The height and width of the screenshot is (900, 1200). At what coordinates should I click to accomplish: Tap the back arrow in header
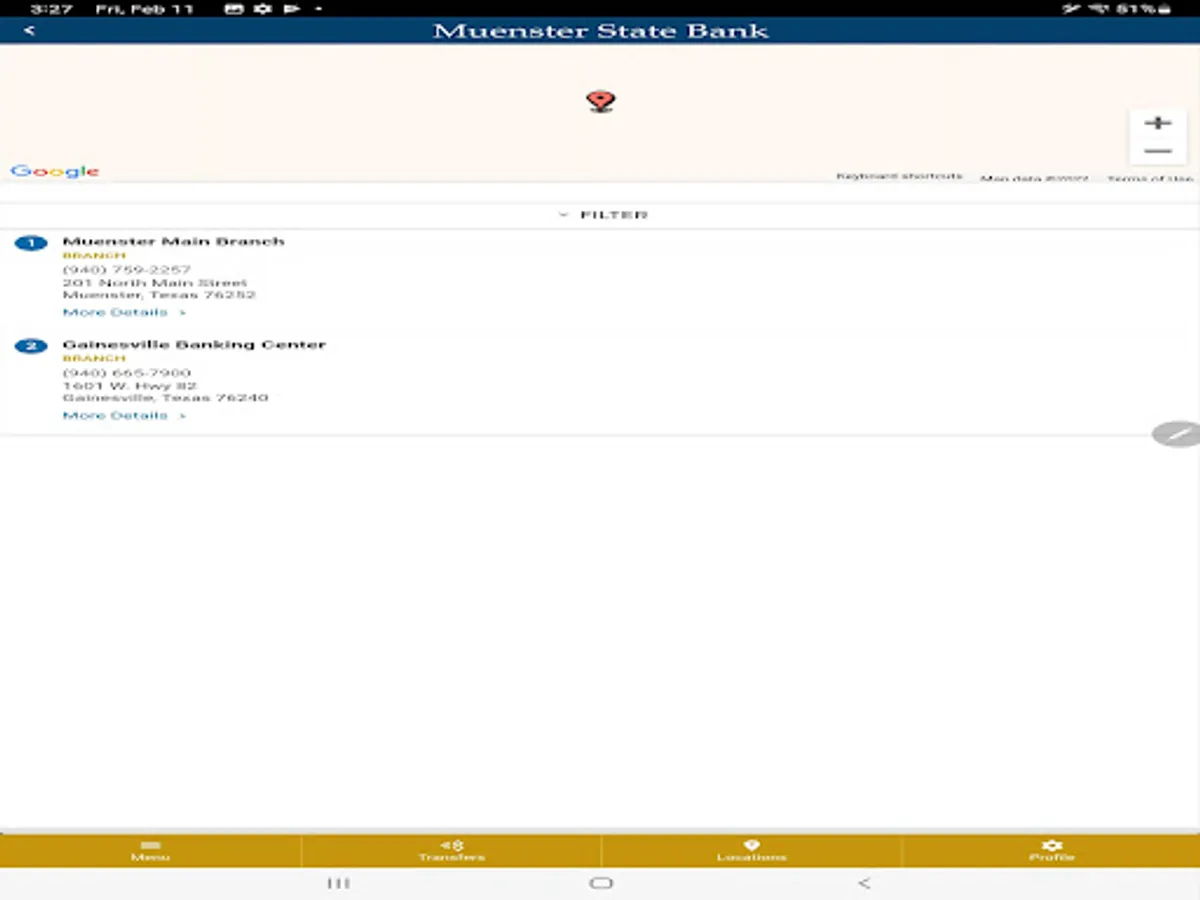[29, 30]
